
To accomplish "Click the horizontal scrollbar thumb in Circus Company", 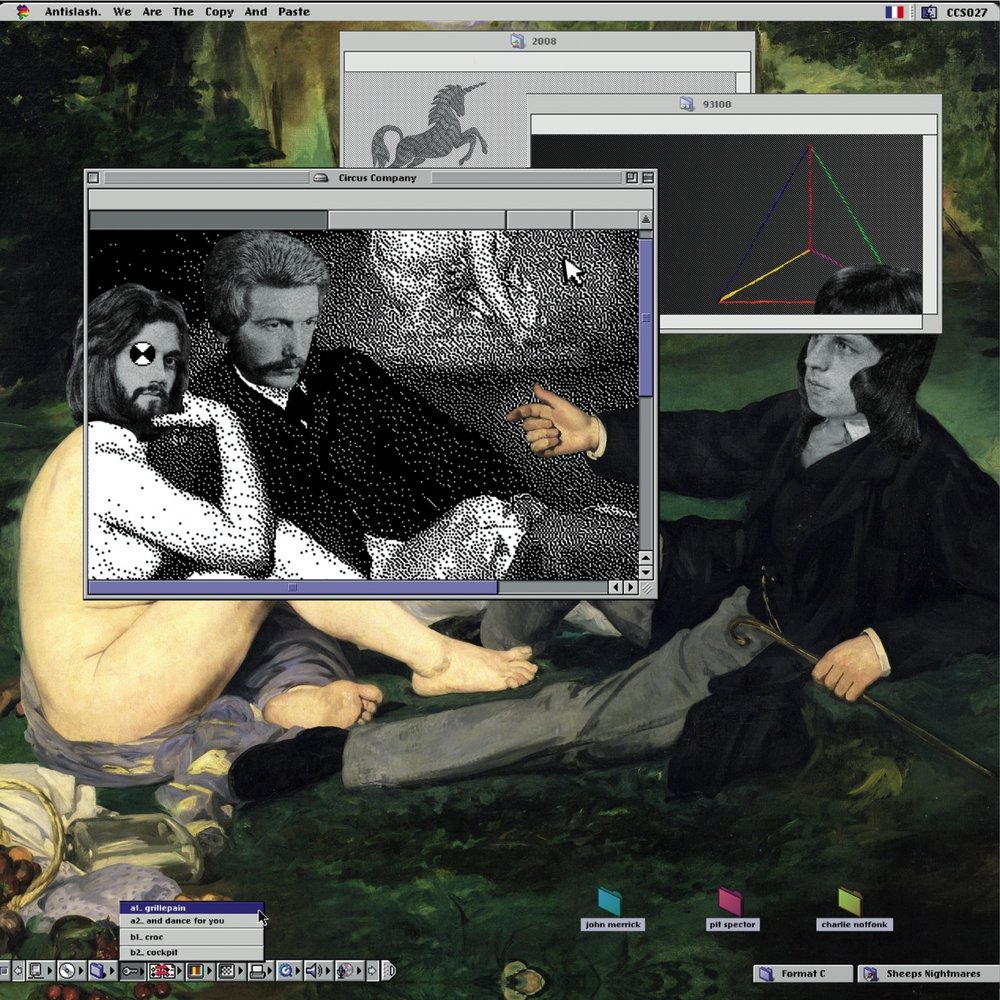I will pos(292,588).
